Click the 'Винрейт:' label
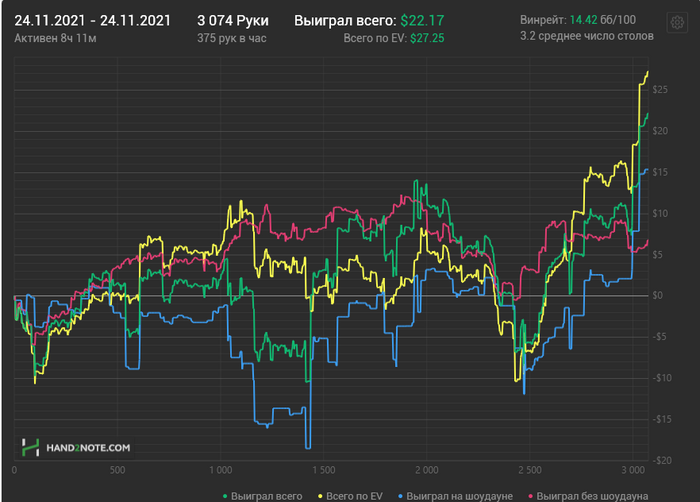700x502 pixels. [543, 20]
